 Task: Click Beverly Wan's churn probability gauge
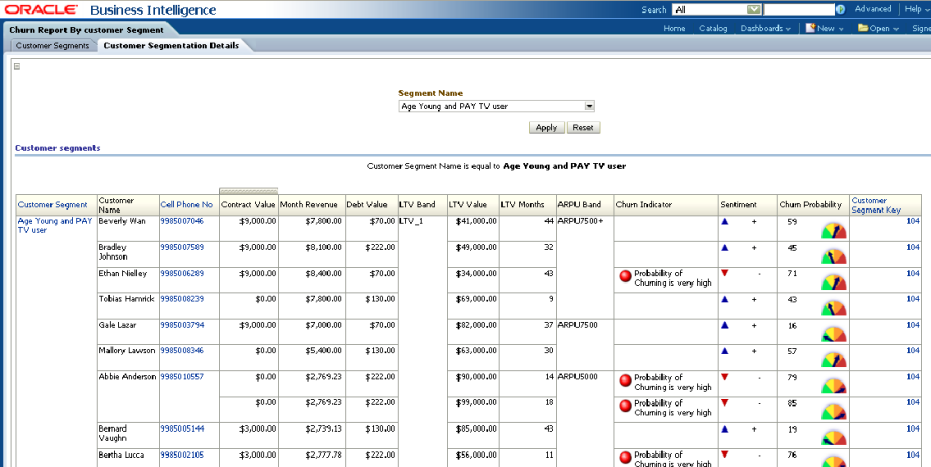pos(832,231)
